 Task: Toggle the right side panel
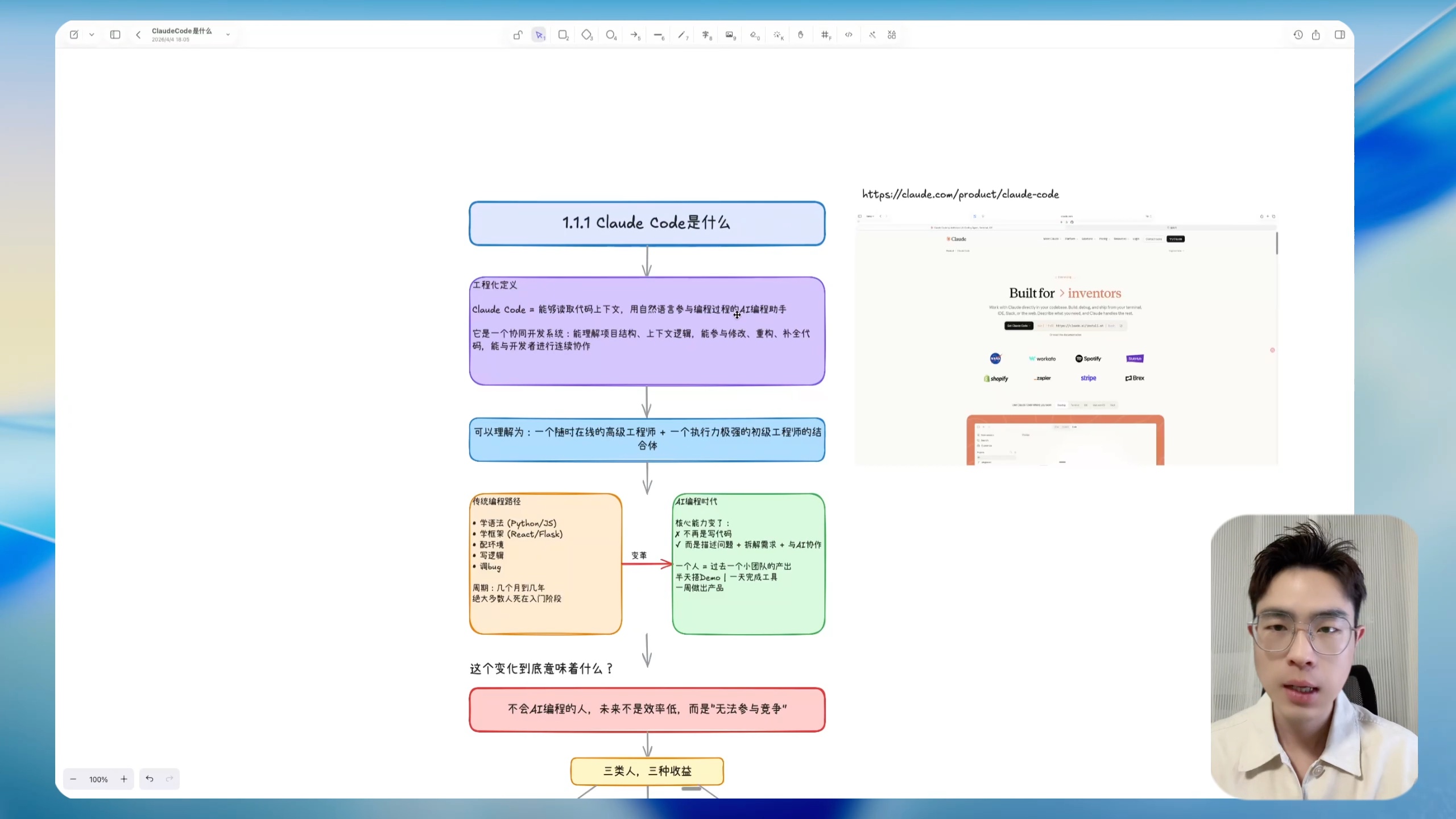click(1339, 35)
